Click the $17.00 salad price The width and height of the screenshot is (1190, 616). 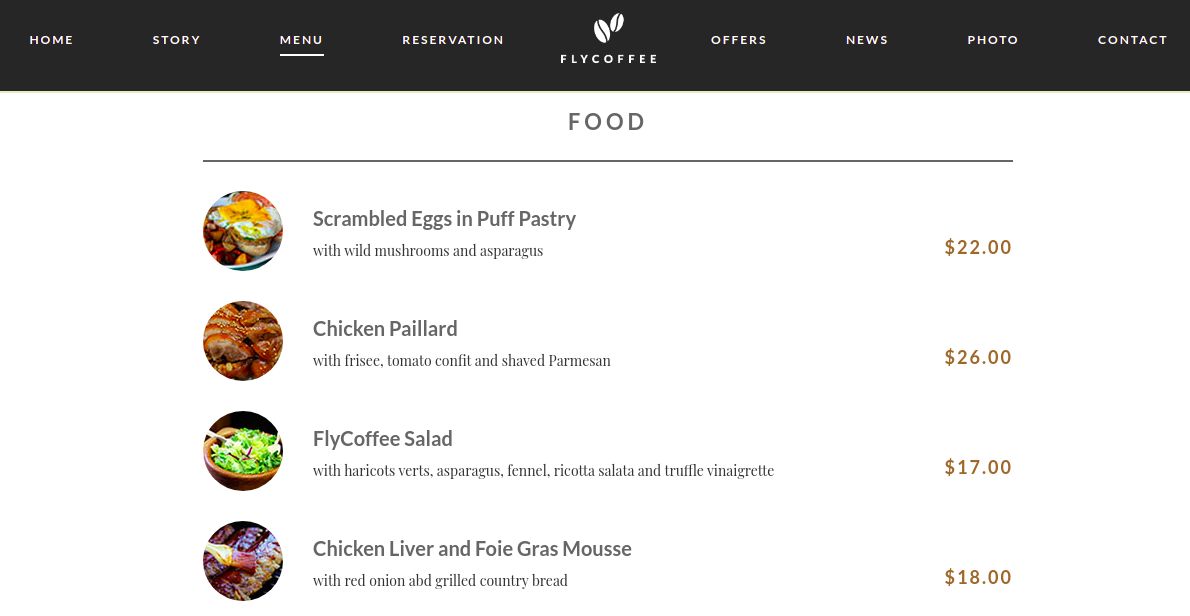coord(978,467)
